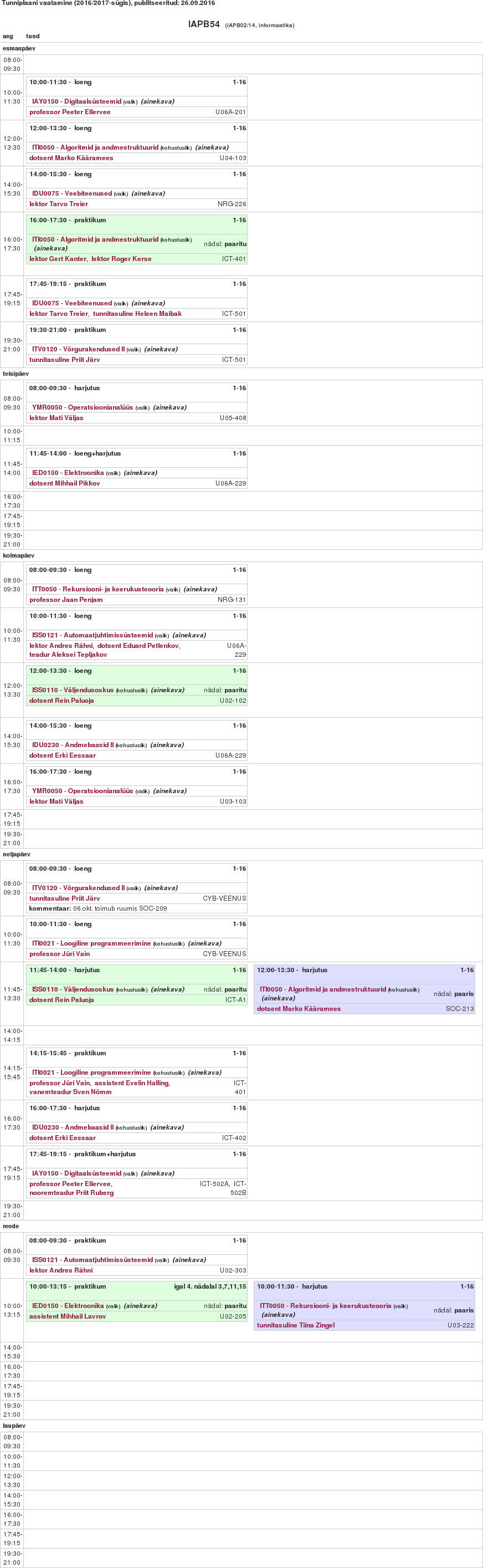Open IDU0075 Veebiteenused link in 14:00 lecture
Screen dimensions: 483x1568
coord(72,193)
